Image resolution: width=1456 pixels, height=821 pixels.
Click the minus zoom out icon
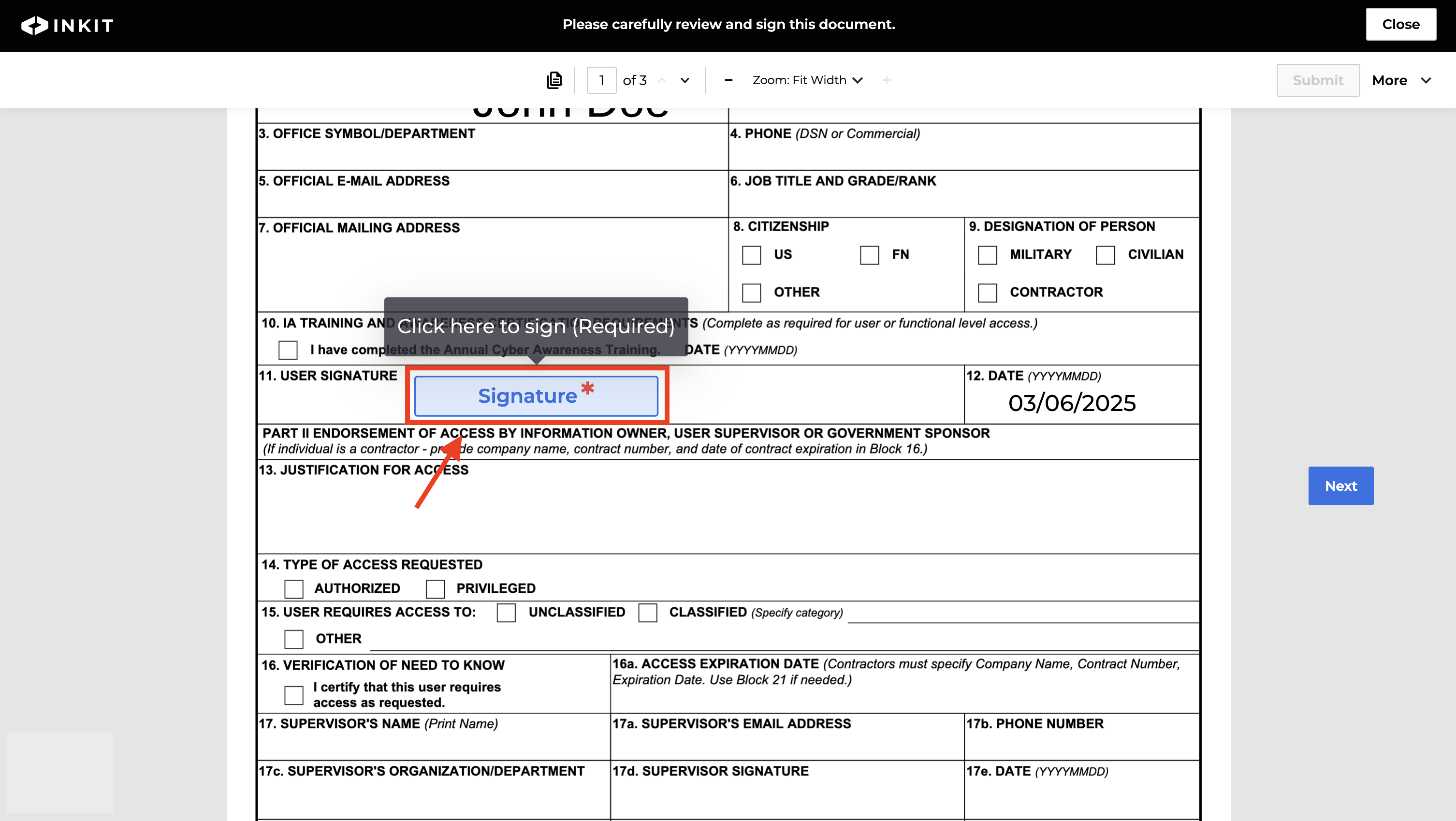728,80
